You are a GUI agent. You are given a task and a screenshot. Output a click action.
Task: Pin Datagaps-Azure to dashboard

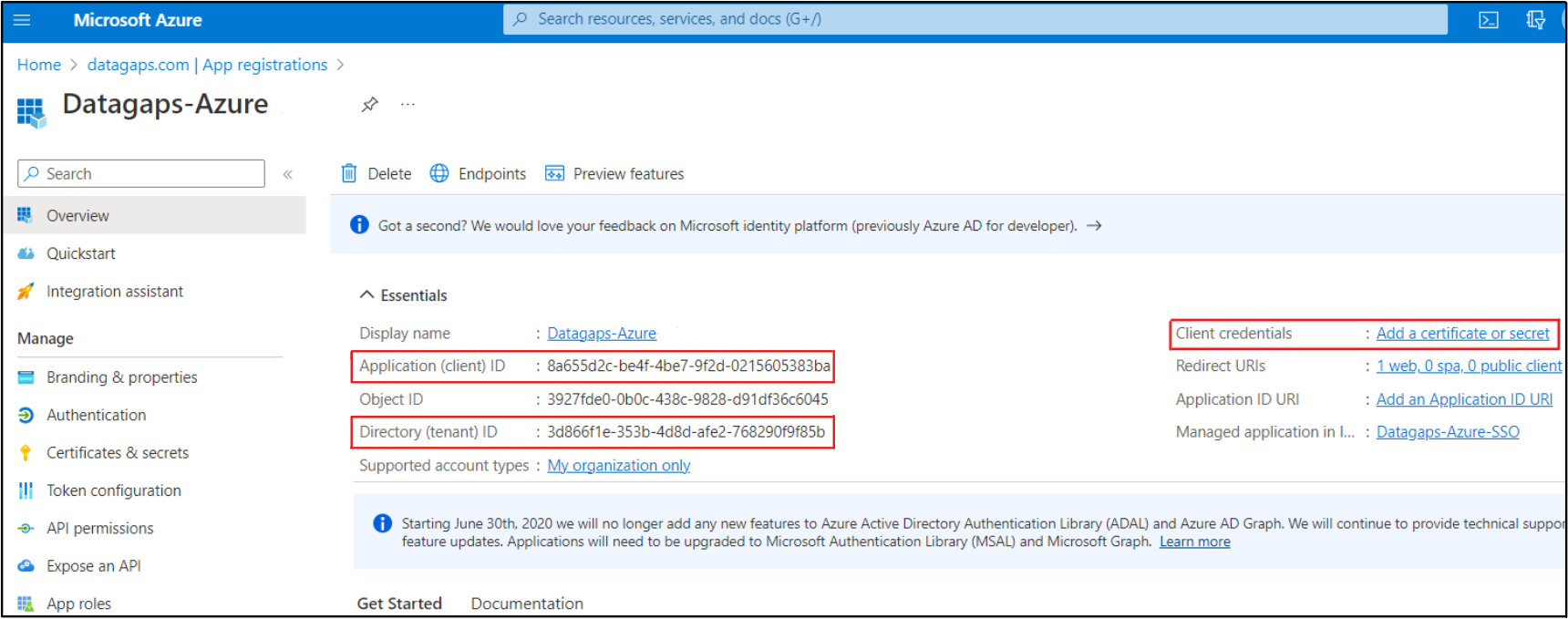click(x=369, y=105)
